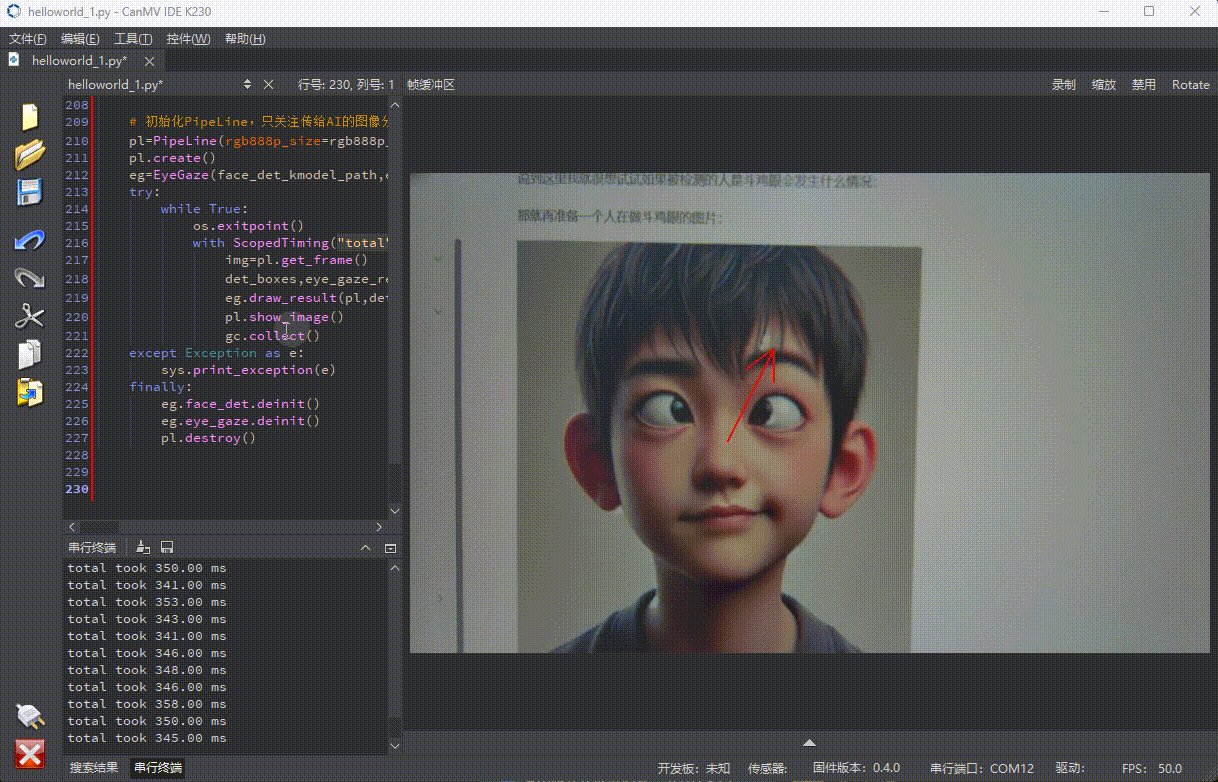The height and width of the screenshot is (782, 1218).
Task: Click the editor horizontal scroll-right arrow
Action: click(x=379, y=527)
